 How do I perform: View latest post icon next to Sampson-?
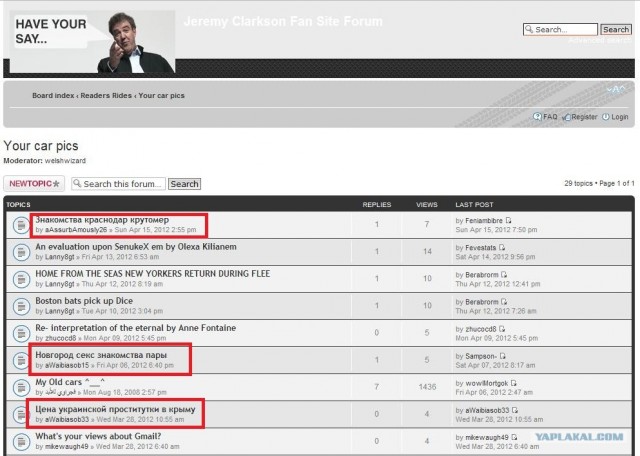(x=503, y=355)
